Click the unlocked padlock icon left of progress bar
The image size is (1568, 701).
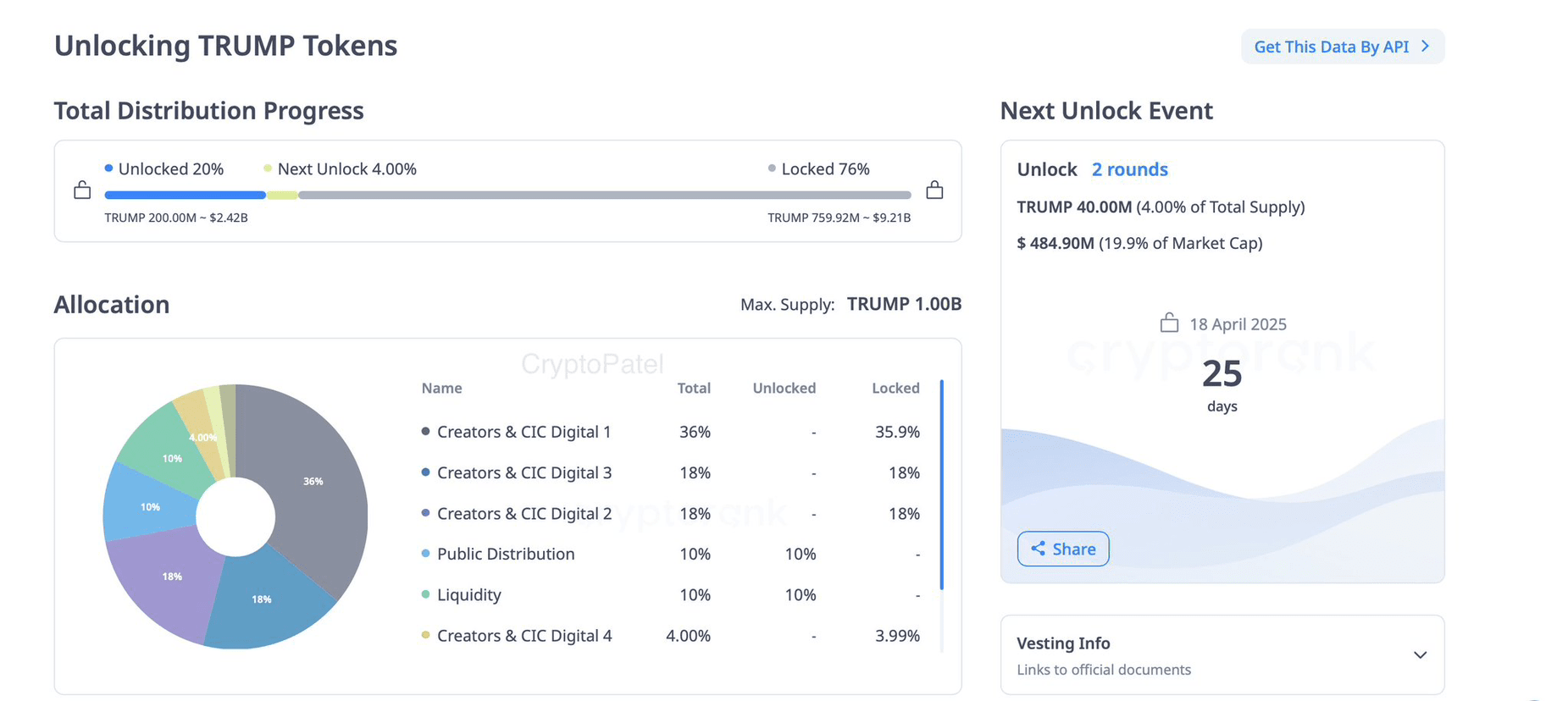82,190
